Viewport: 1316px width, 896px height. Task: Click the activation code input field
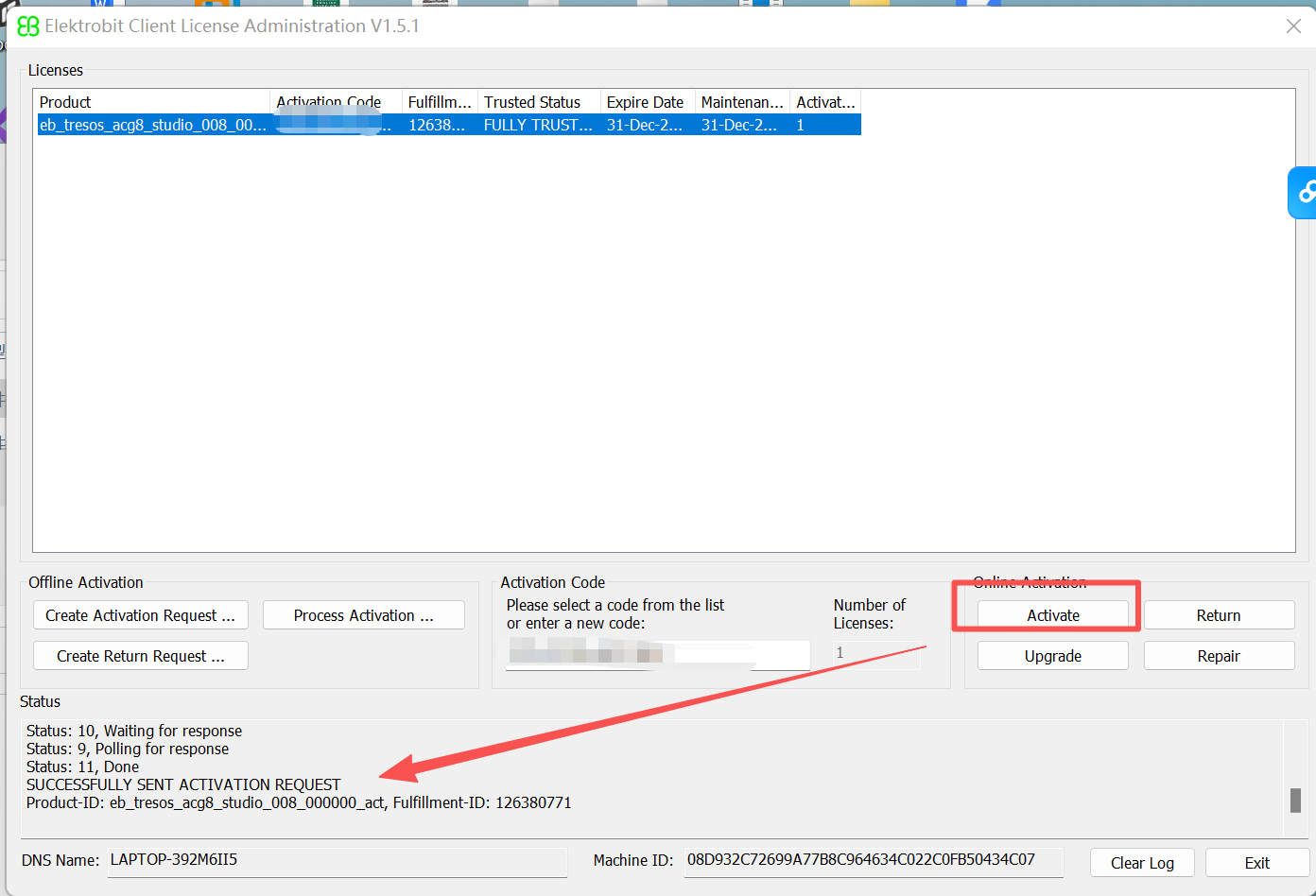[658, 654]
